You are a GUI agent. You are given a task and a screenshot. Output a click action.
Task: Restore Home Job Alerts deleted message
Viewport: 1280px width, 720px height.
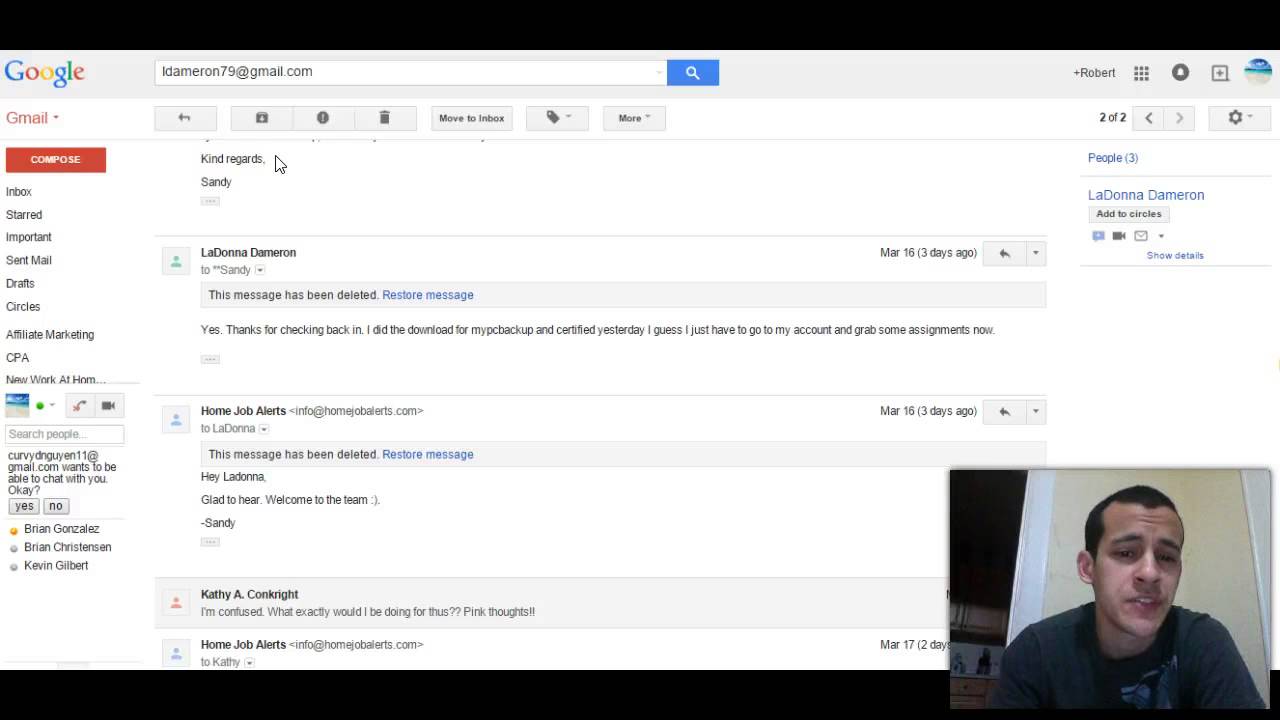pos(428,454)
